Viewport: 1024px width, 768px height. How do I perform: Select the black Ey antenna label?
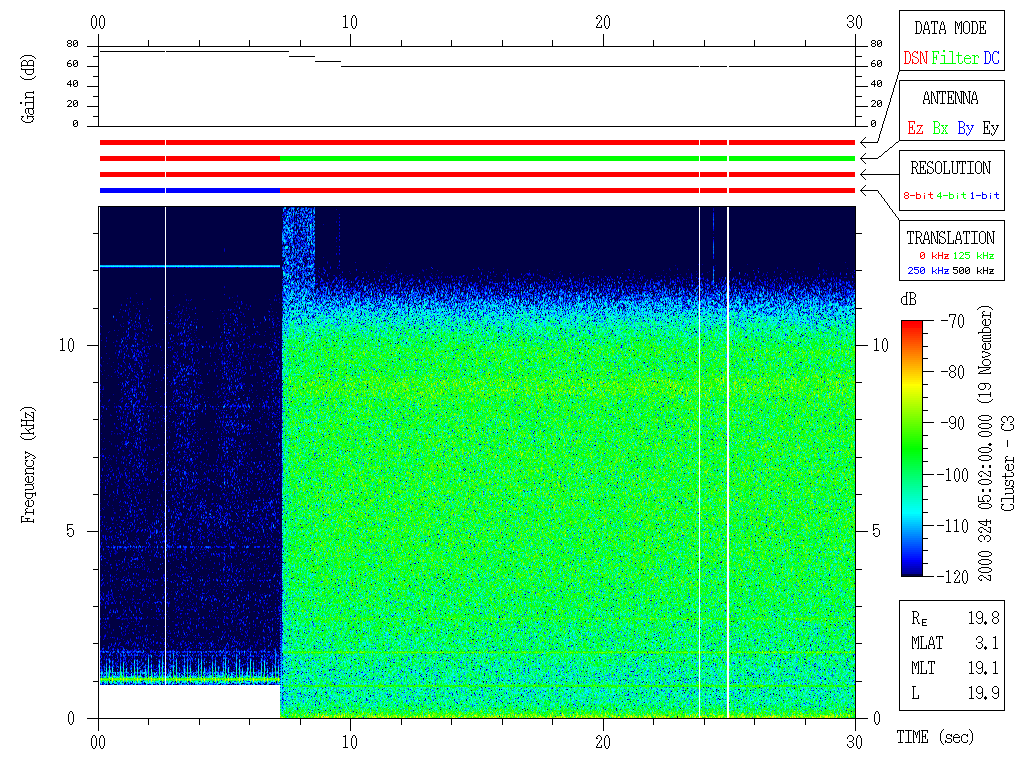pyautogui.click(x=990, y=129)
